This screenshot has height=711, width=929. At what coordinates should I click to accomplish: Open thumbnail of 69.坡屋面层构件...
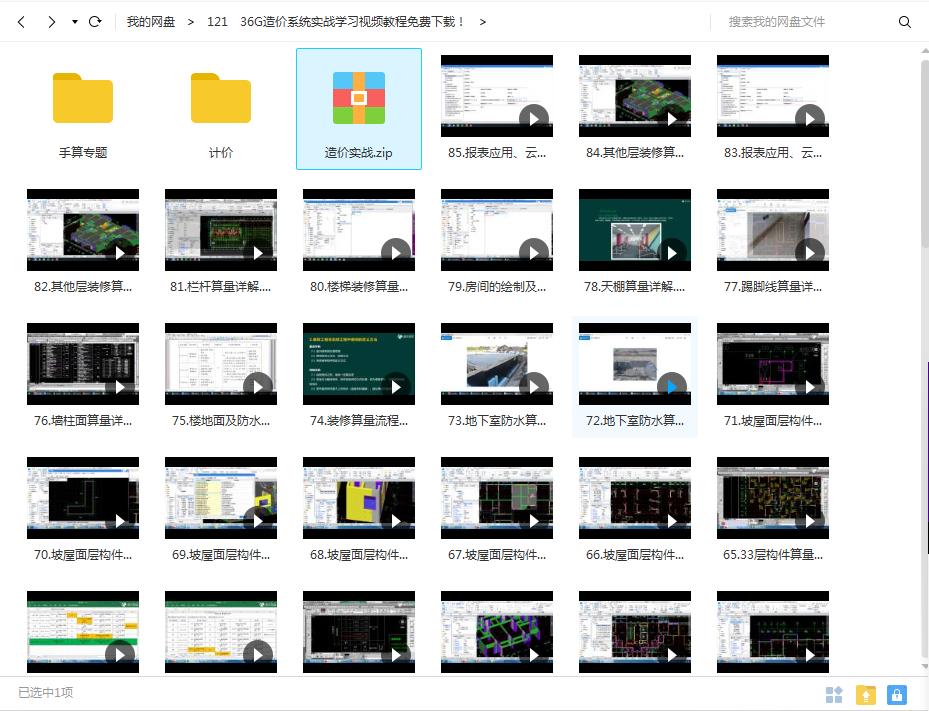tap(221, 498)
